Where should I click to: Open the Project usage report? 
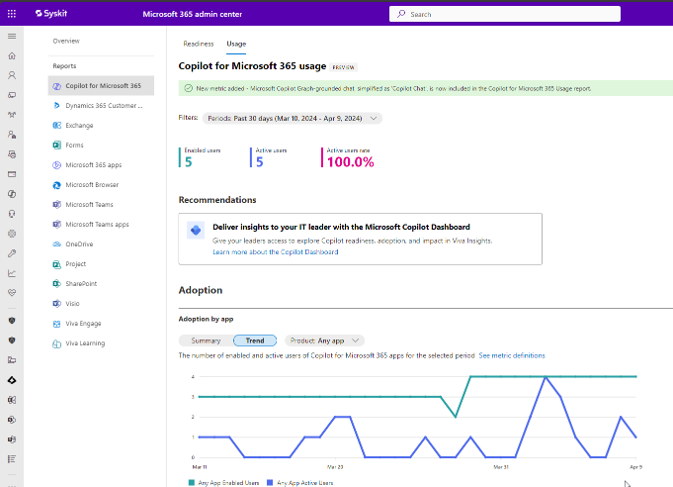tap(76, 264)
